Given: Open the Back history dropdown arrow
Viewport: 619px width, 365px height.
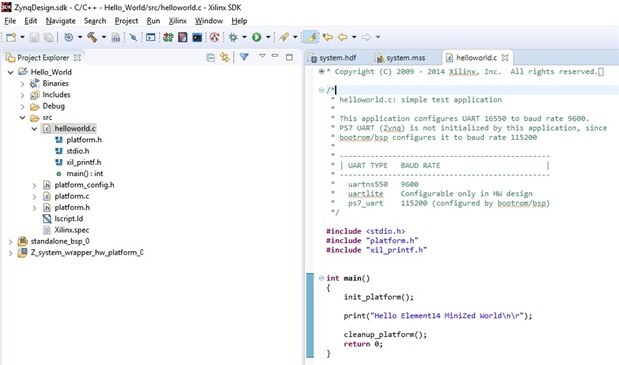Looking at the screenshot, I should tap(354, 37).
